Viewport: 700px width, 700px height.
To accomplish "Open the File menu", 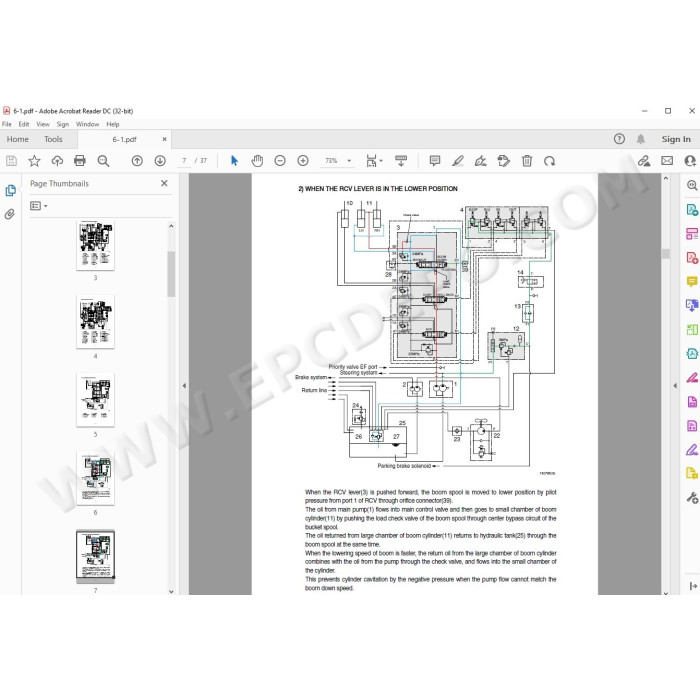I will [x=7, y=124].
